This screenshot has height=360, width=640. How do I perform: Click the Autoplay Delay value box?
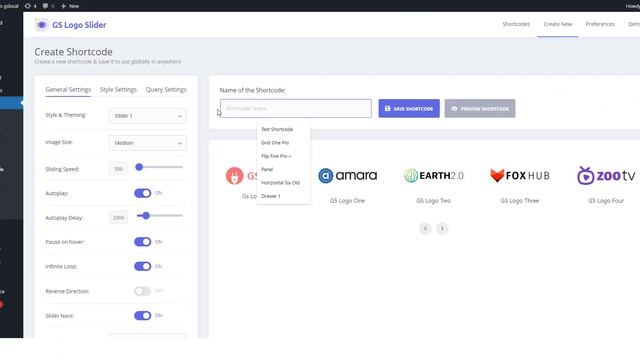tap(118, 218)
